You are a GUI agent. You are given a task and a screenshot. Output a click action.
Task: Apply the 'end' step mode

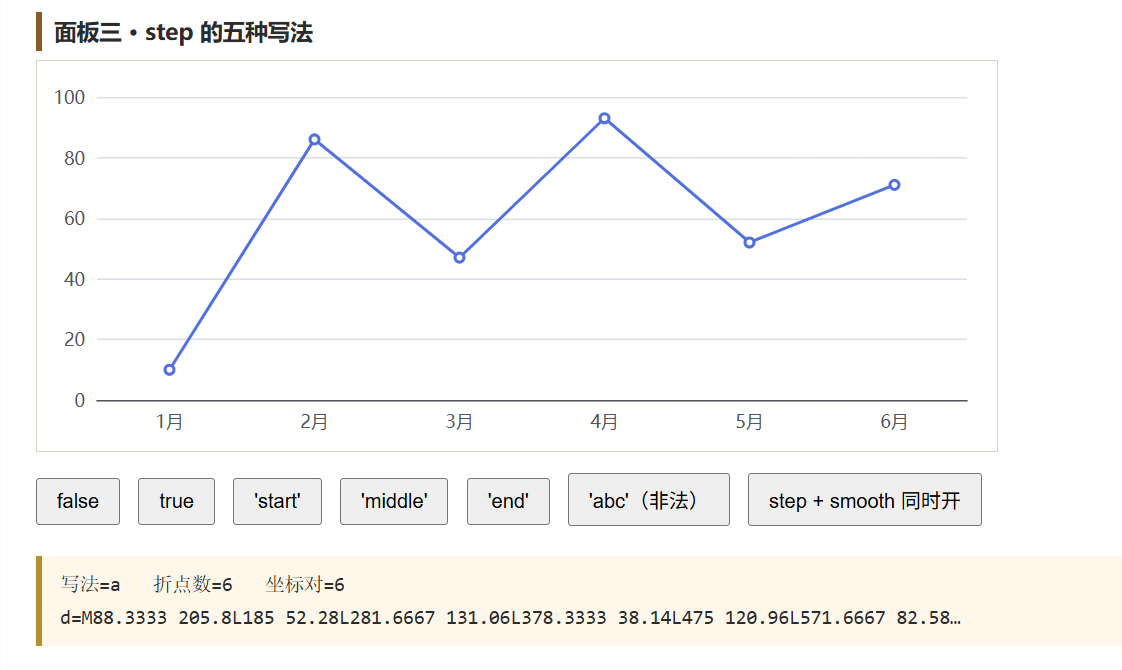(508, 501)
